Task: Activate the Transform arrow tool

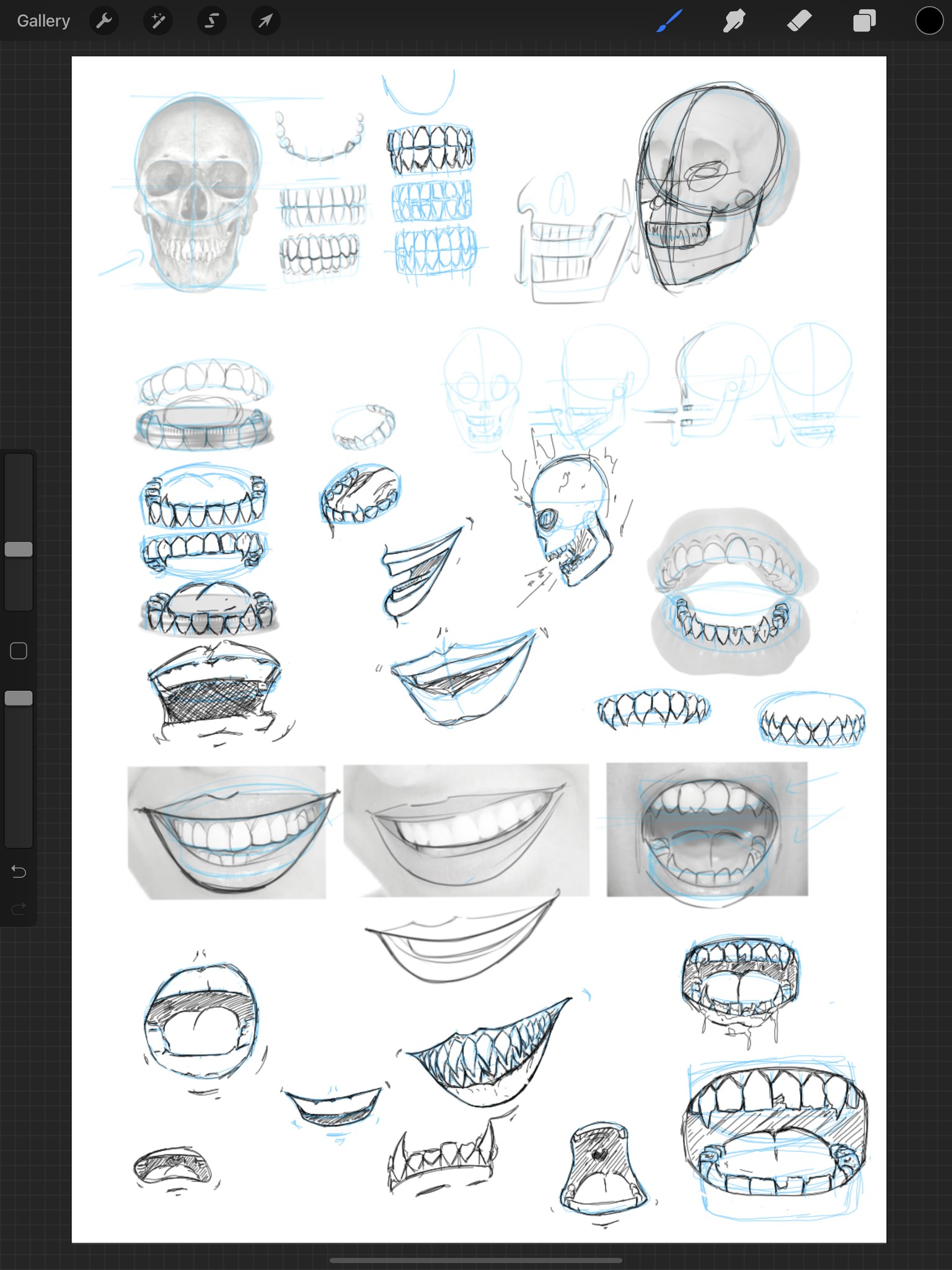Action: 265,21
